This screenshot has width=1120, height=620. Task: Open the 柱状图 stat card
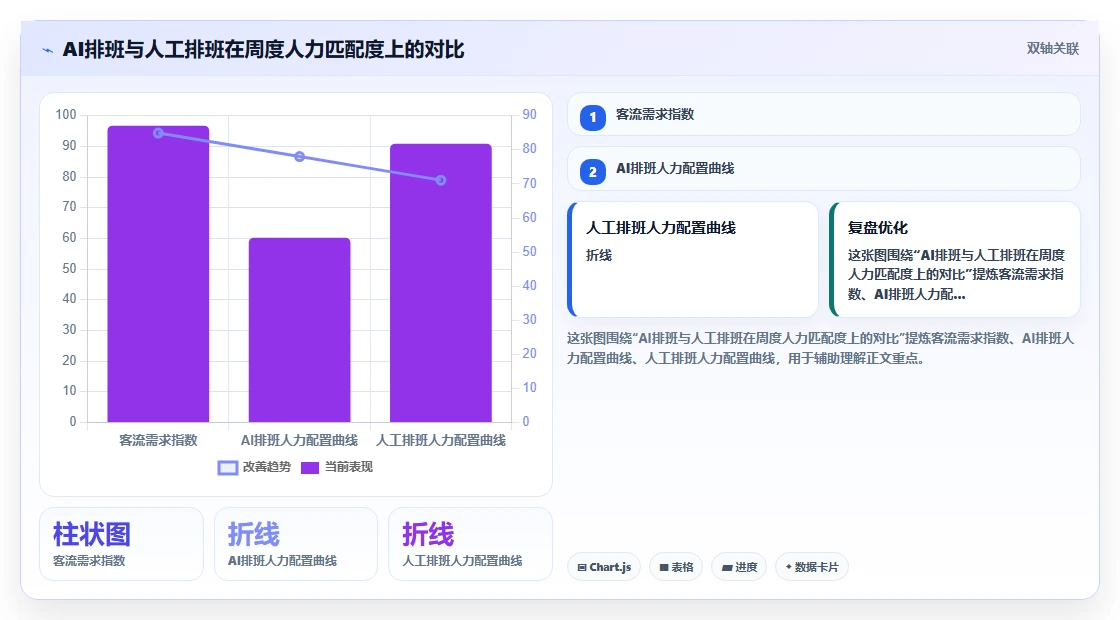click(121, 544)
